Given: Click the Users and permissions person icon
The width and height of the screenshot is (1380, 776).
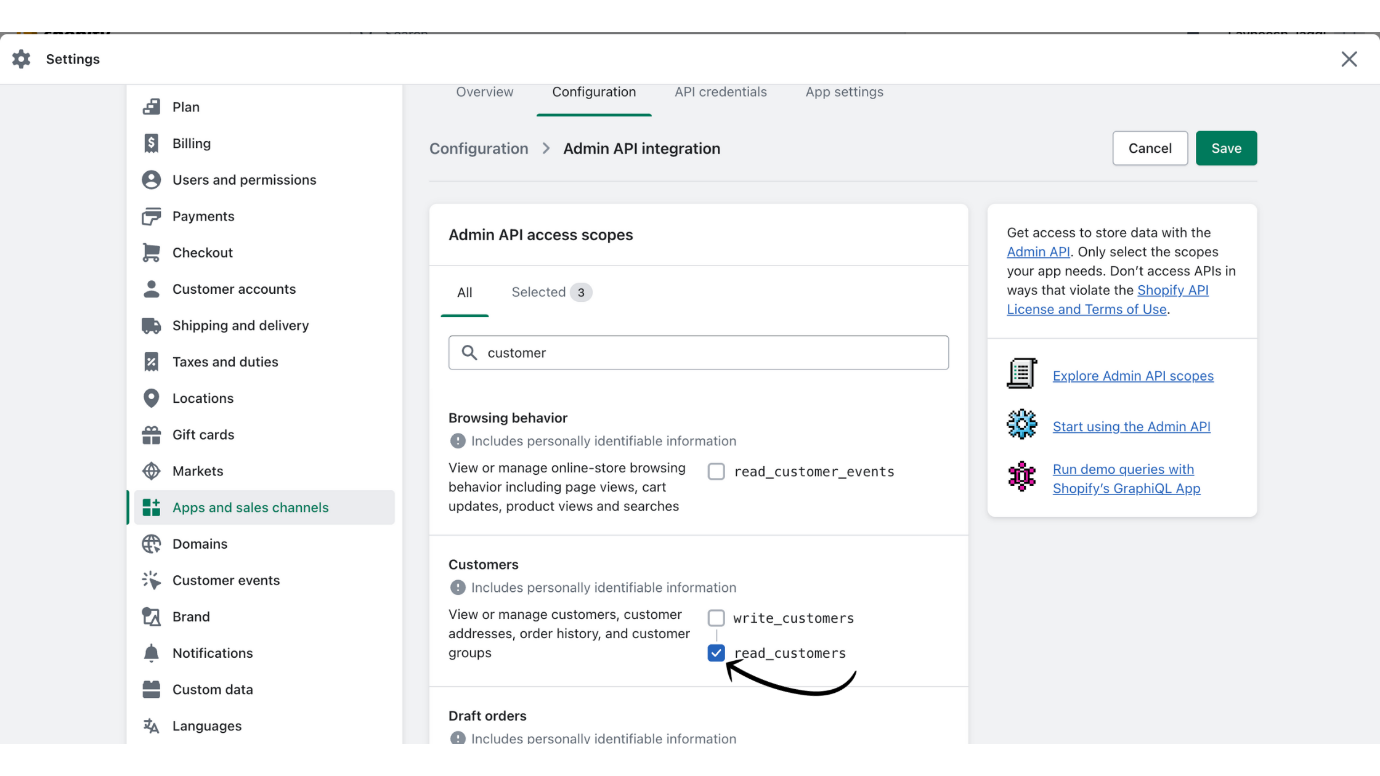Looking at the screenshot, I should [151, 180].
